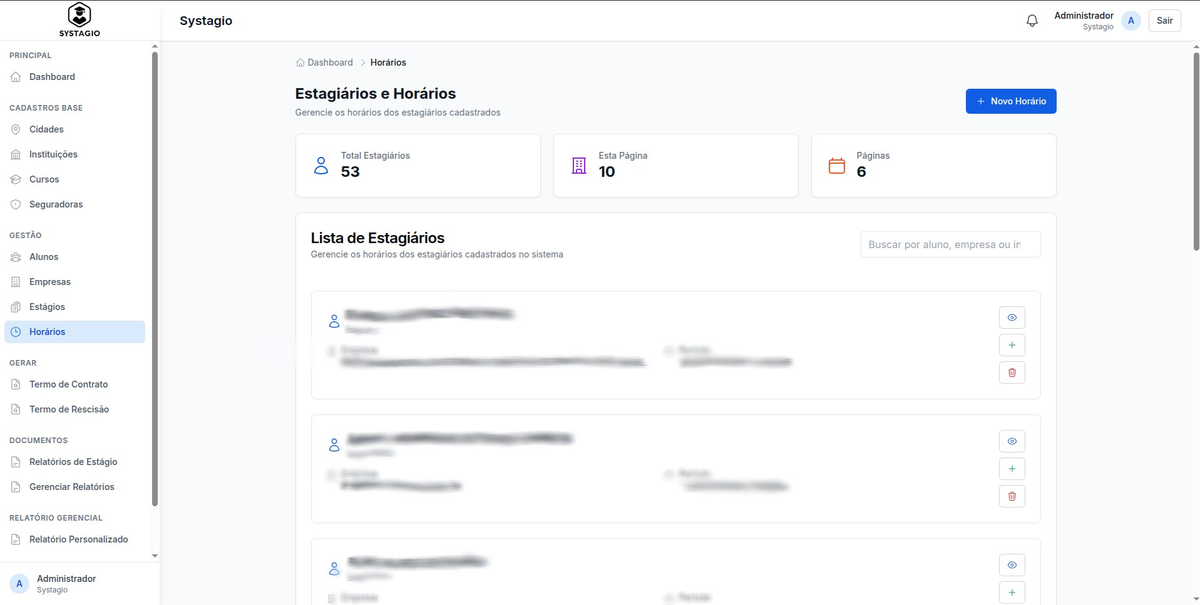1200x605 pixels.
Task: Select Seguradoras in the sidebar
Action: (55, 204)
